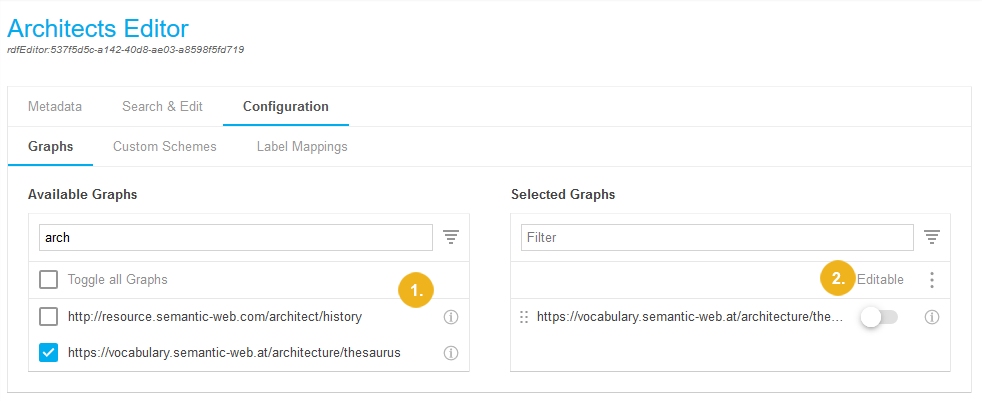The width and height of the screenshot is (982, 401).
Task: Enable Editable switch for thesaurus graph
Action: point(880,317)
